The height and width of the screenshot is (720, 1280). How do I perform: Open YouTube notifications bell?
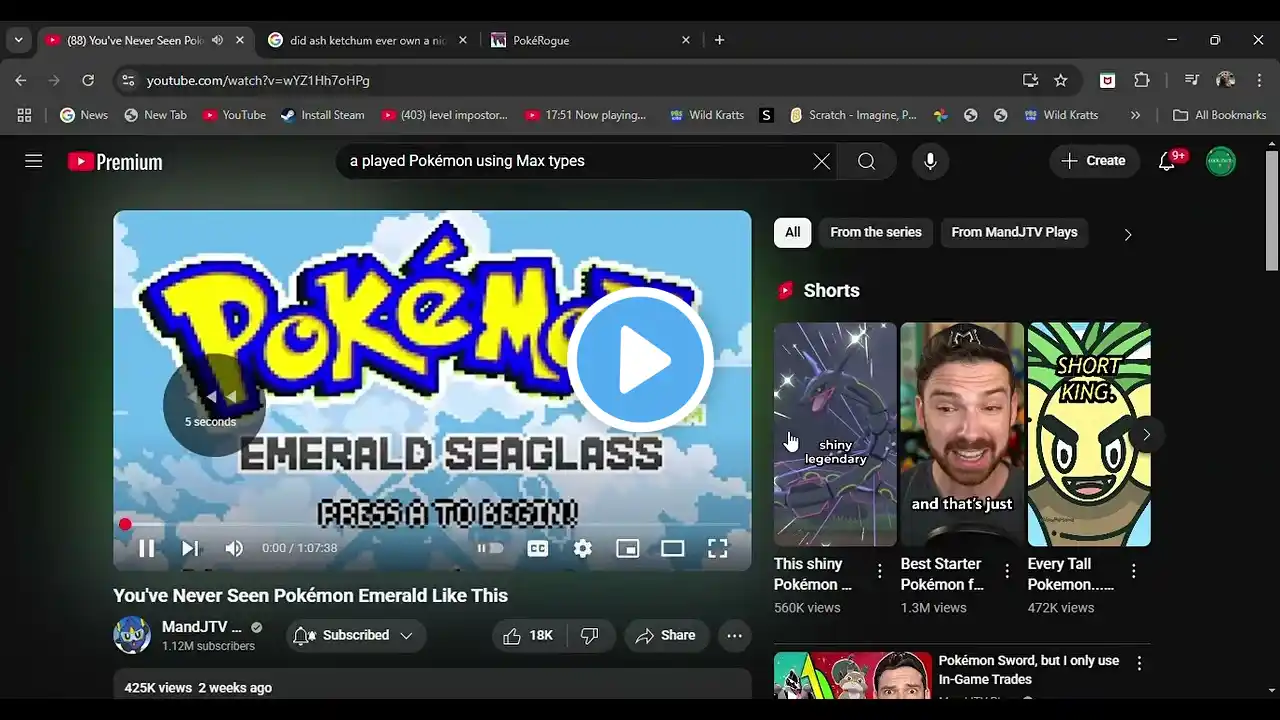(x=1167, y=161)
